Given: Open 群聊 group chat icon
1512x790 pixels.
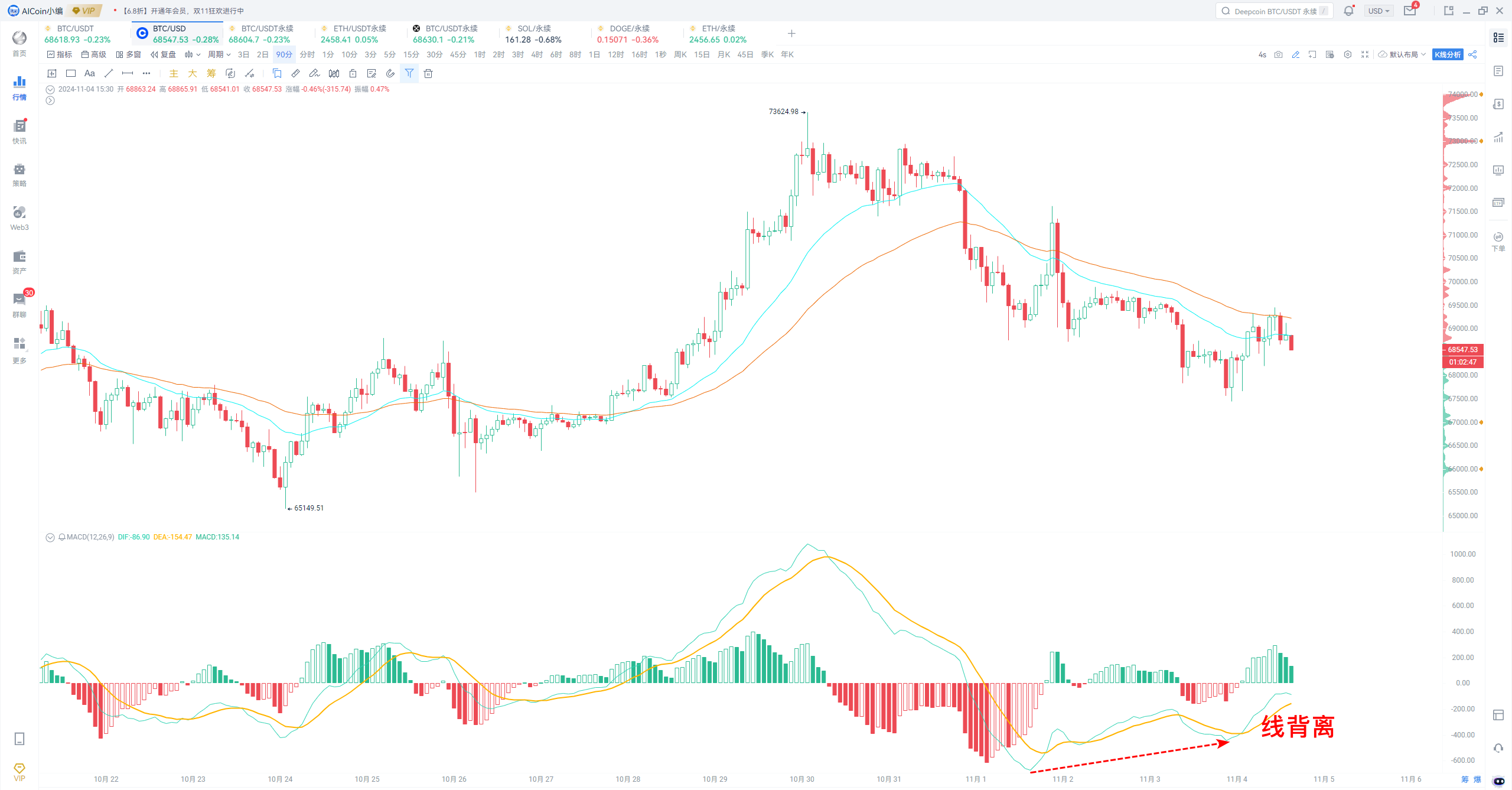Looking at the screenshot, I should coord(19,305).
